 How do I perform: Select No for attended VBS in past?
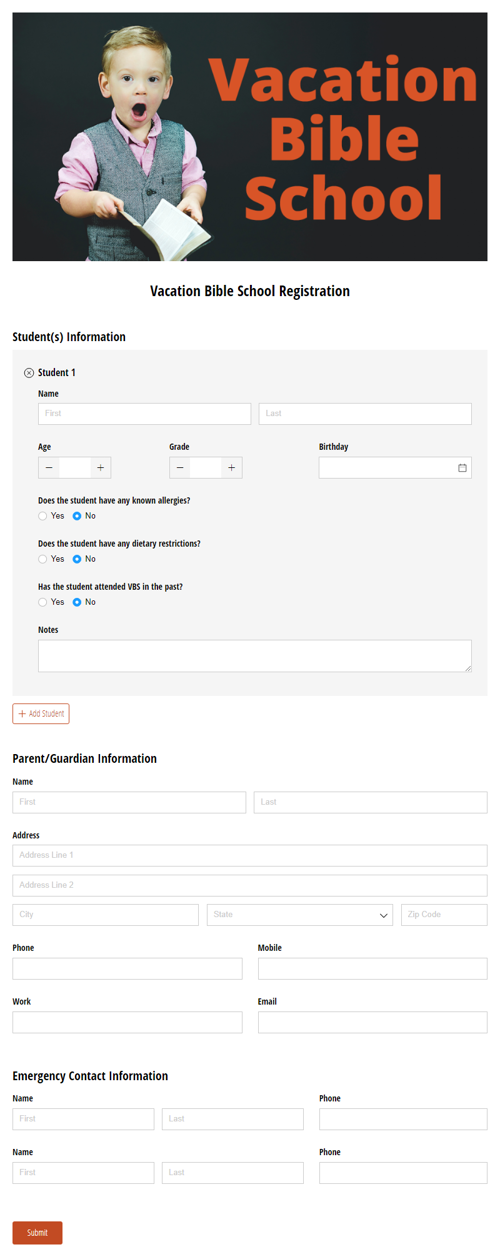(77, 602)
